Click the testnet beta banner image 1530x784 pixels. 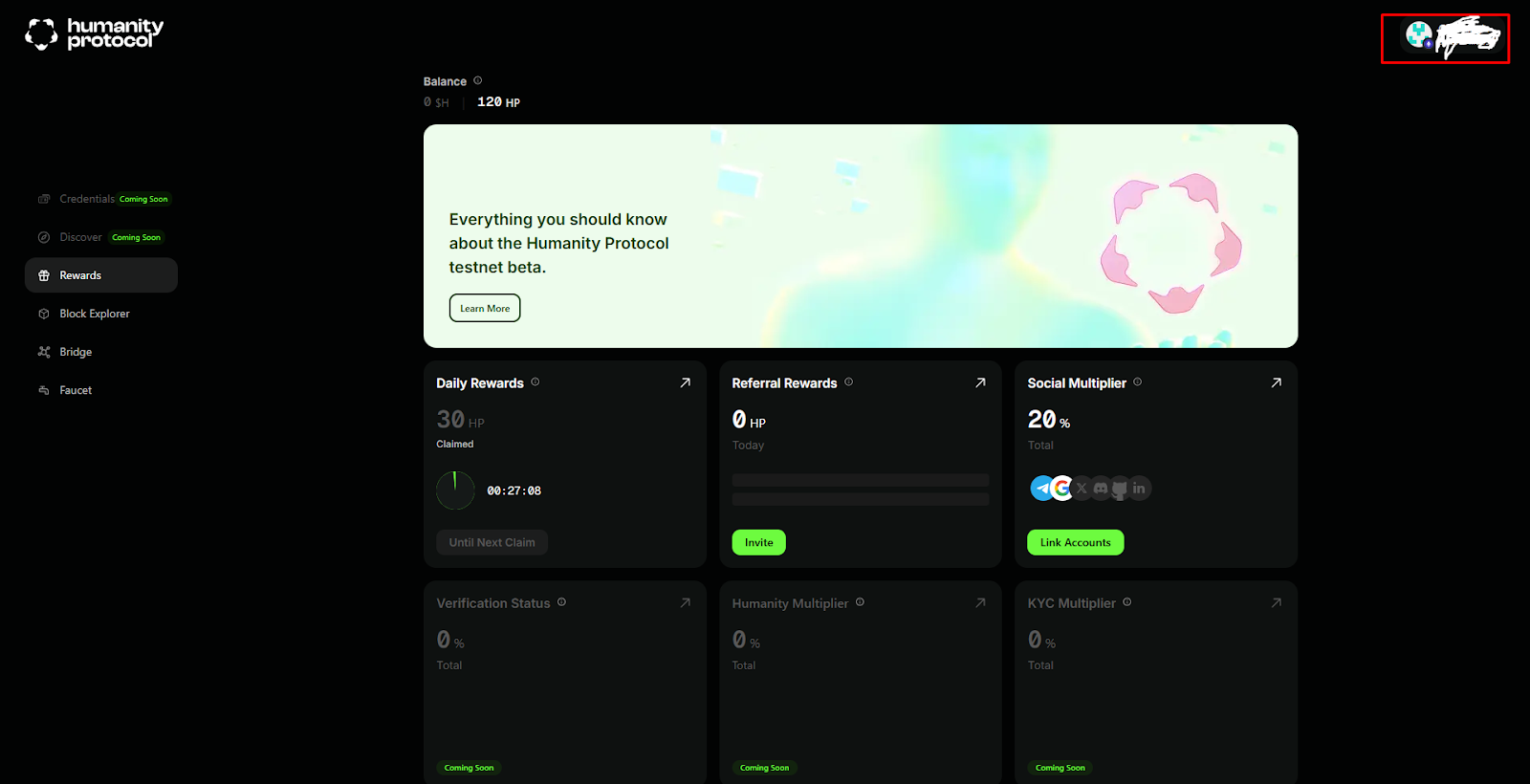tap(861, 236)
